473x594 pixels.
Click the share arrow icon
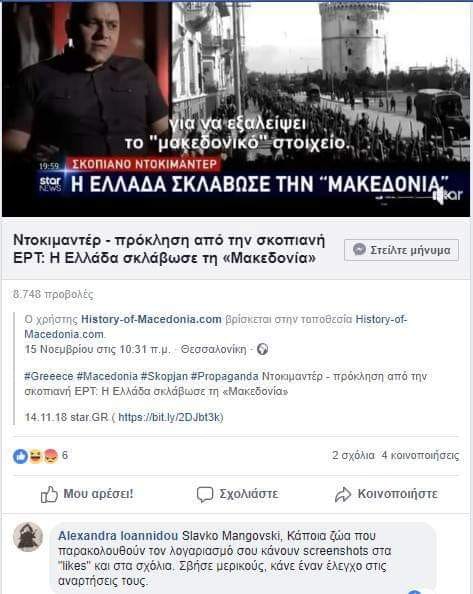coord(343,494)
